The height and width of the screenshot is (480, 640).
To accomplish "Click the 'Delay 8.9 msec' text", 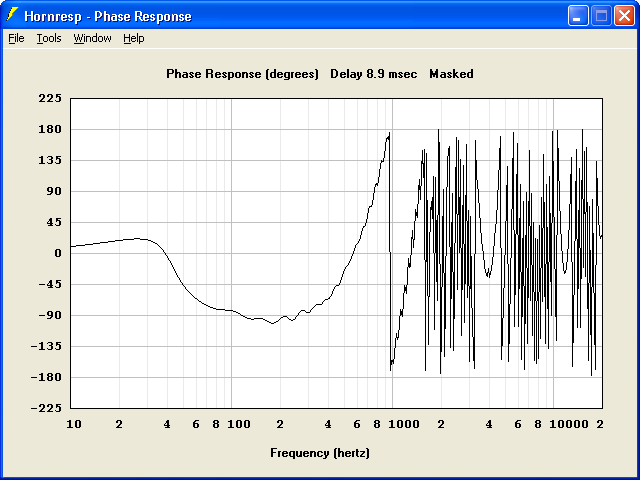I will tap(373, 74).
